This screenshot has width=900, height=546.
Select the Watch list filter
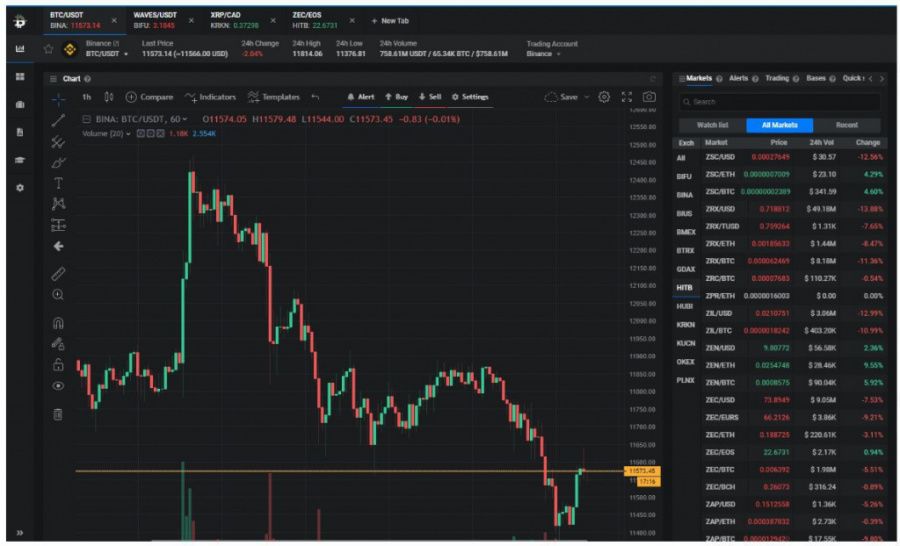[x=712, y=125]
